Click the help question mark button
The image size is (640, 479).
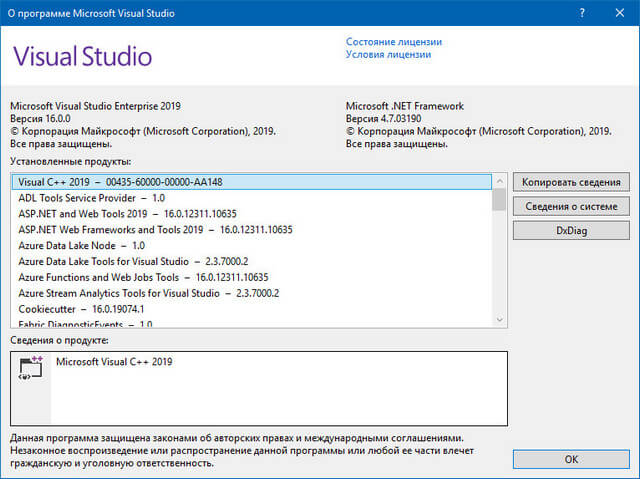[582, 12]
